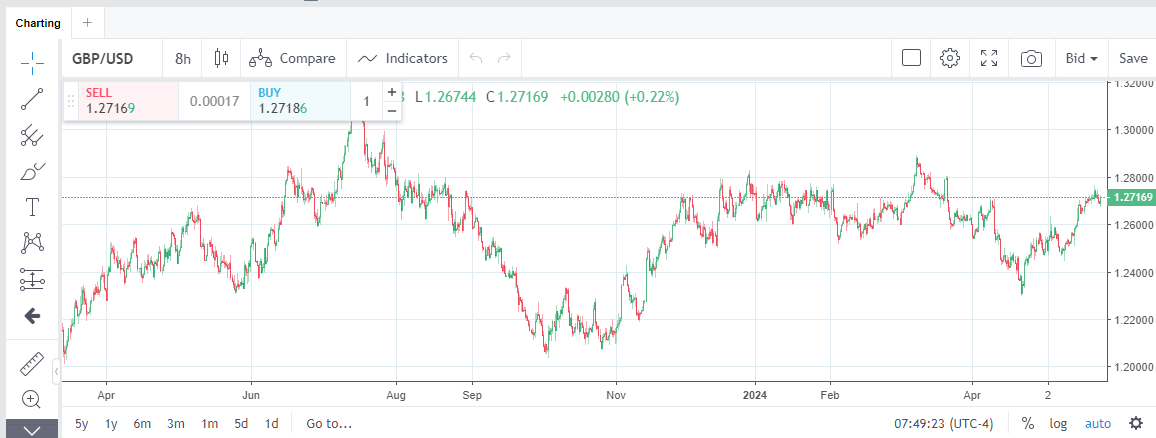Select the trend line drawing tool
Image resolution: width=1156 pixels, height=438 pixels.
(x=32, y=98)
